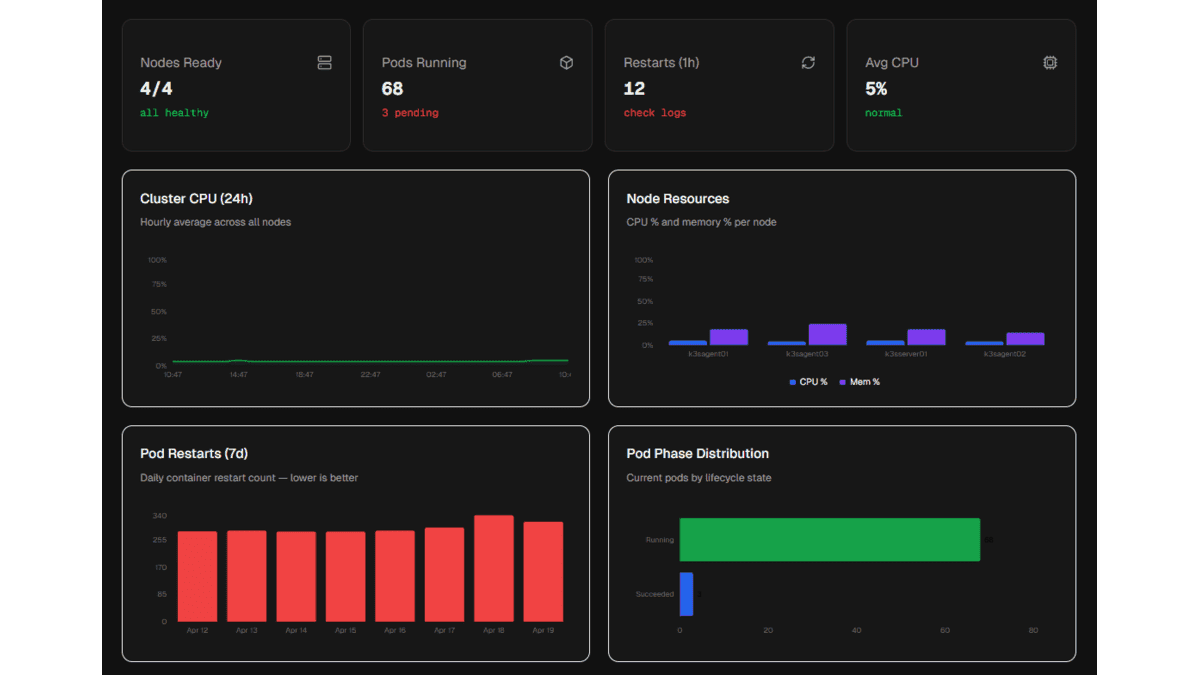The width and height of the screenshot is (1200, 675).
Task: Toggle Mem % series in Node Resources legend
Action: pos(858,381)
